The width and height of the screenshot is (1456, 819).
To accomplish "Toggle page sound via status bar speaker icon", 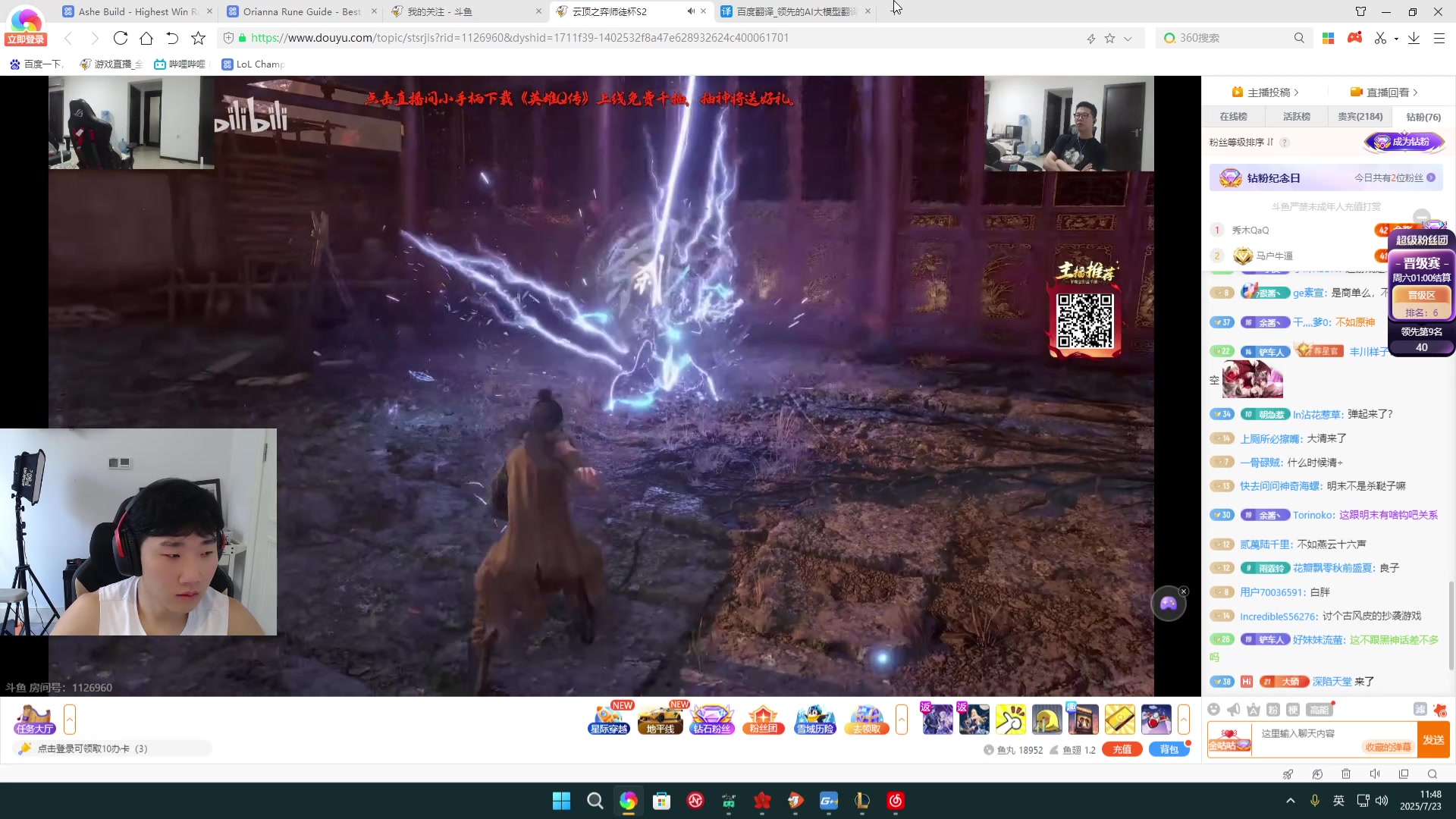I will pyautogui.click(x=1375, y=774).
